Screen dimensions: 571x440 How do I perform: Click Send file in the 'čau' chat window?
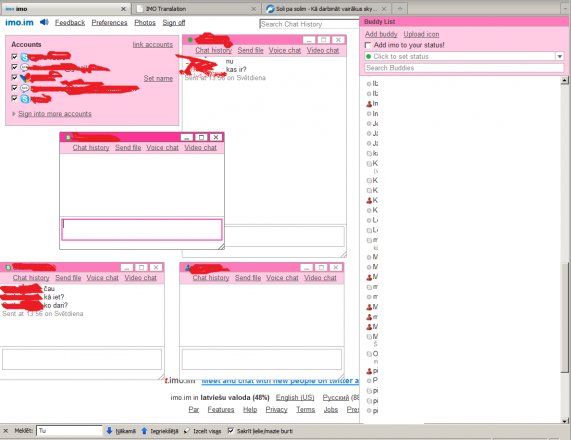pyautogui.click(x=68, y=278)
